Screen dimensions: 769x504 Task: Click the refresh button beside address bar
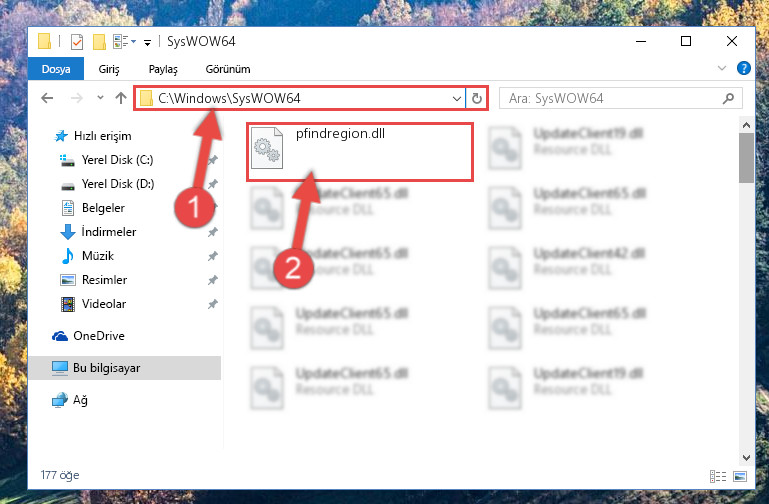point(476,99)
